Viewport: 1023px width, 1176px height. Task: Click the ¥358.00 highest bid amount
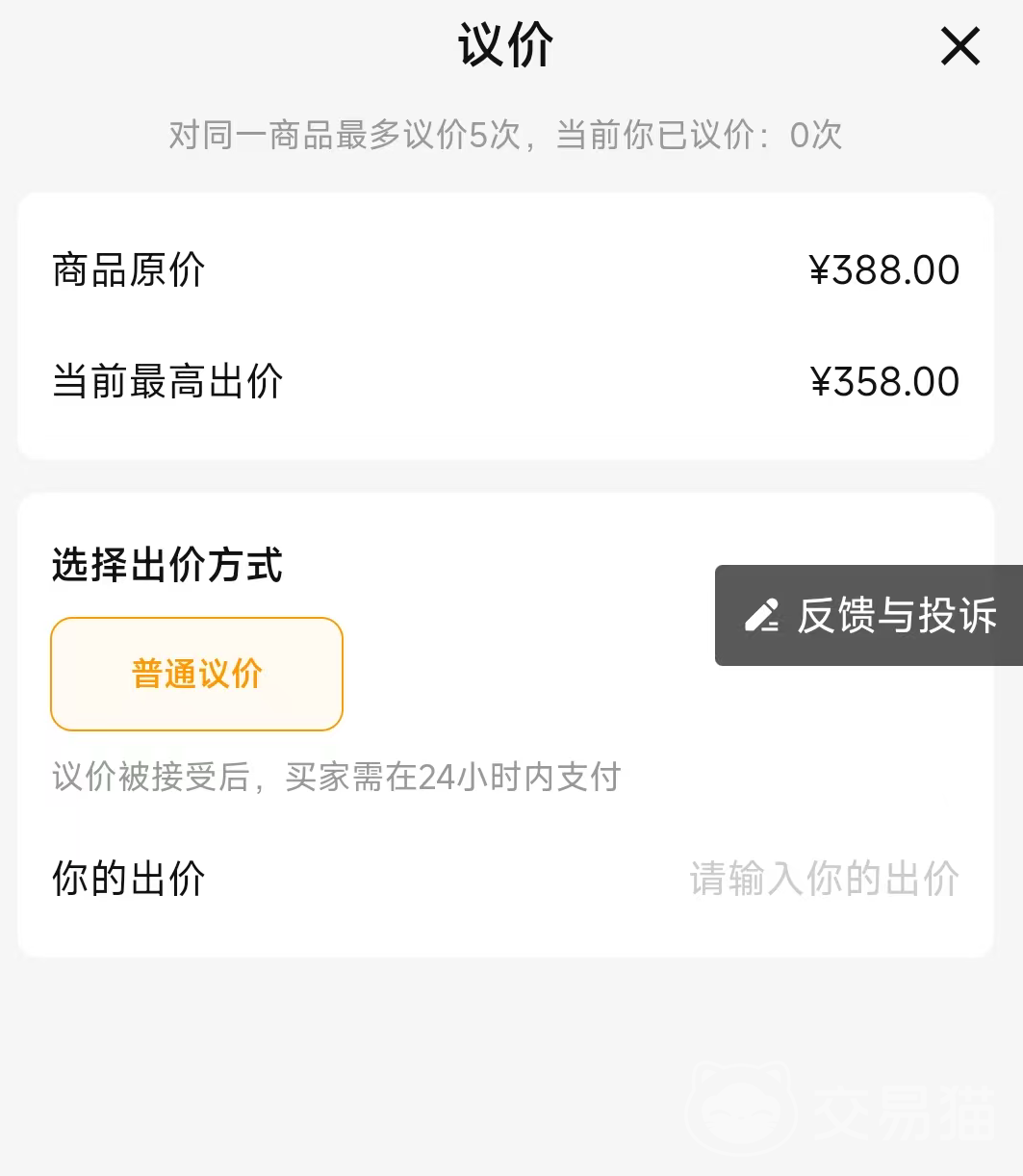point(884,382)
